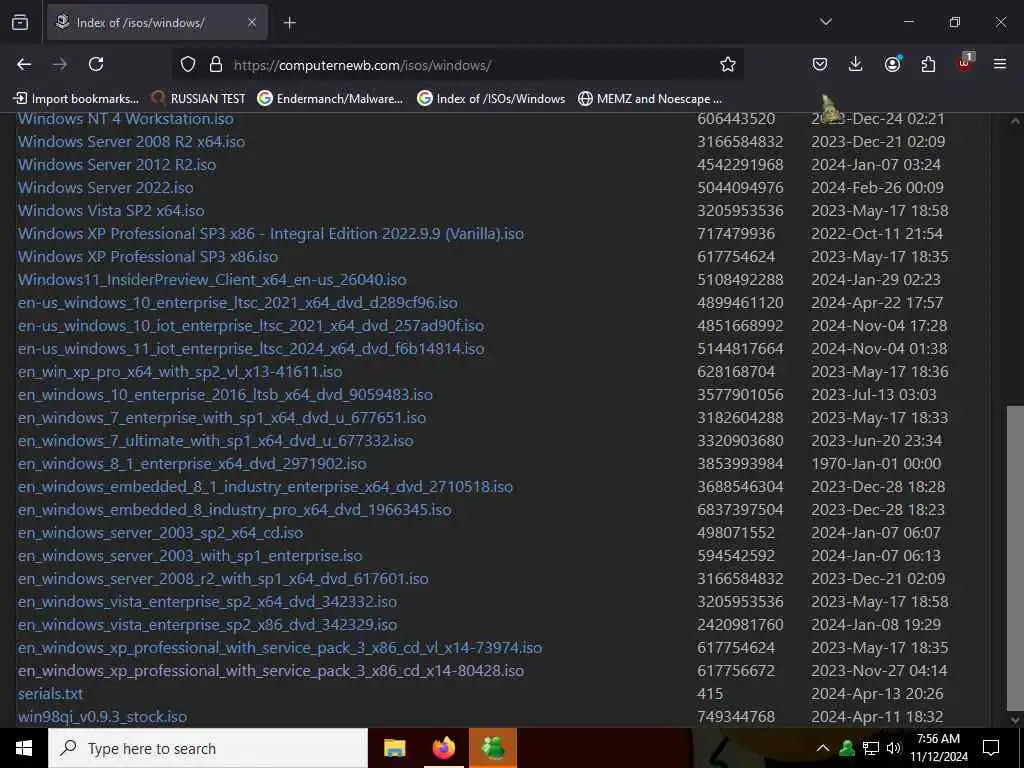View site security lock information
1024x768 pixels.
[216, 64]
